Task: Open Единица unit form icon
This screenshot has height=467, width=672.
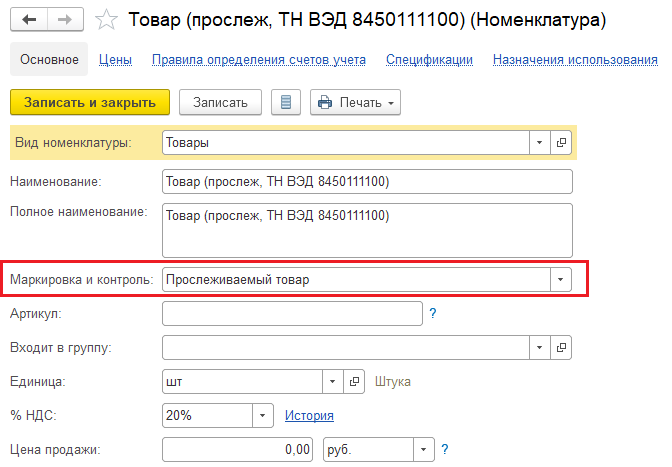Action: (354, 381)
